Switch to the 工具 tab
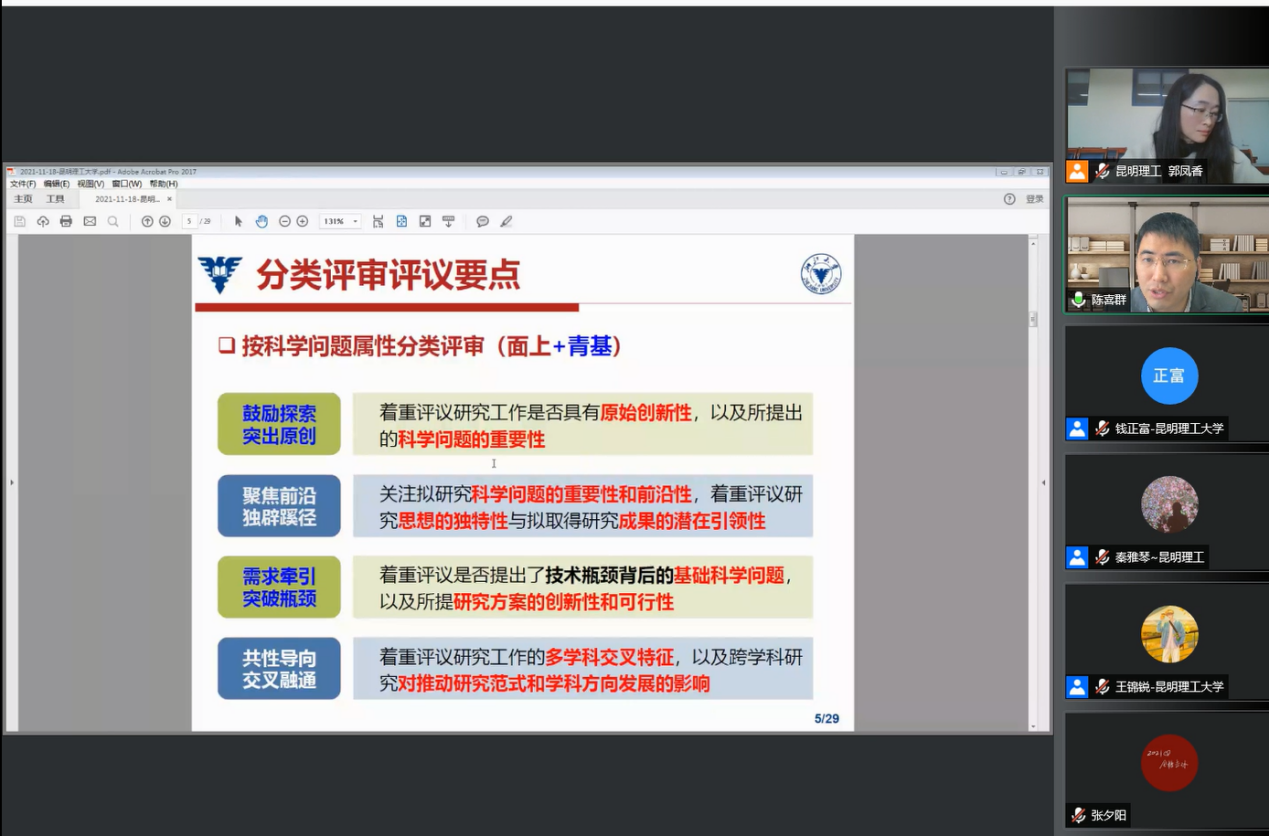 pyautogui.click(x=55, y=199)
